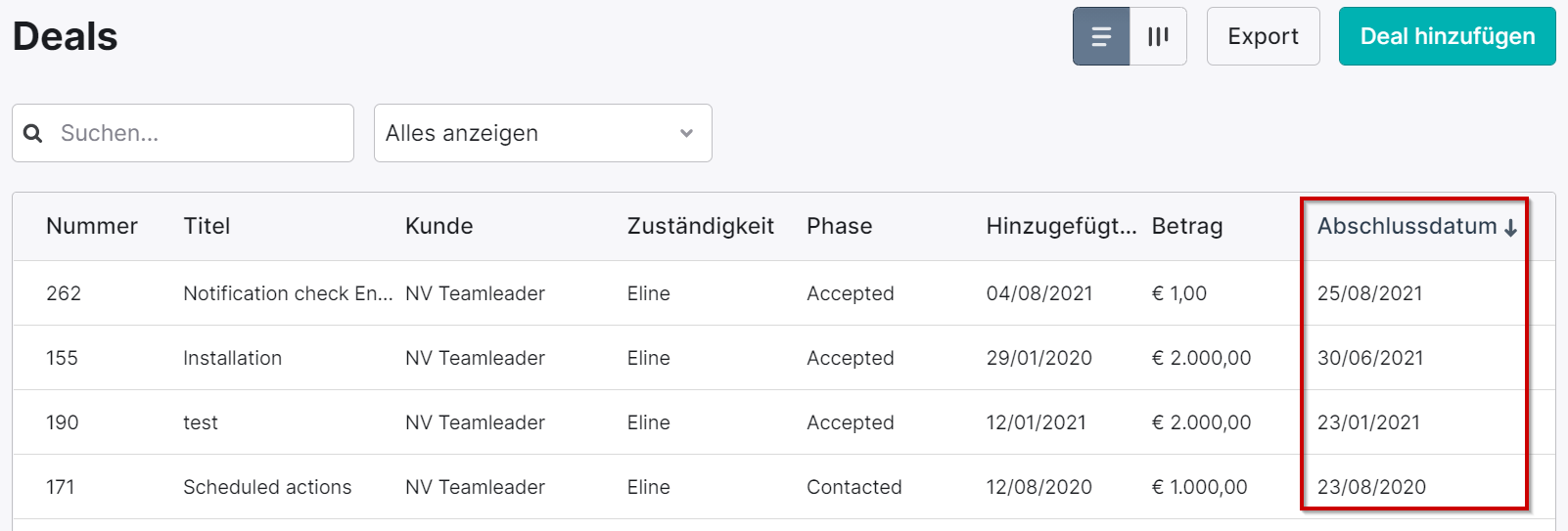This screenshot has height=531, width=1568.
Task: Open the Notification check deal row
Action: coord(783,293)
